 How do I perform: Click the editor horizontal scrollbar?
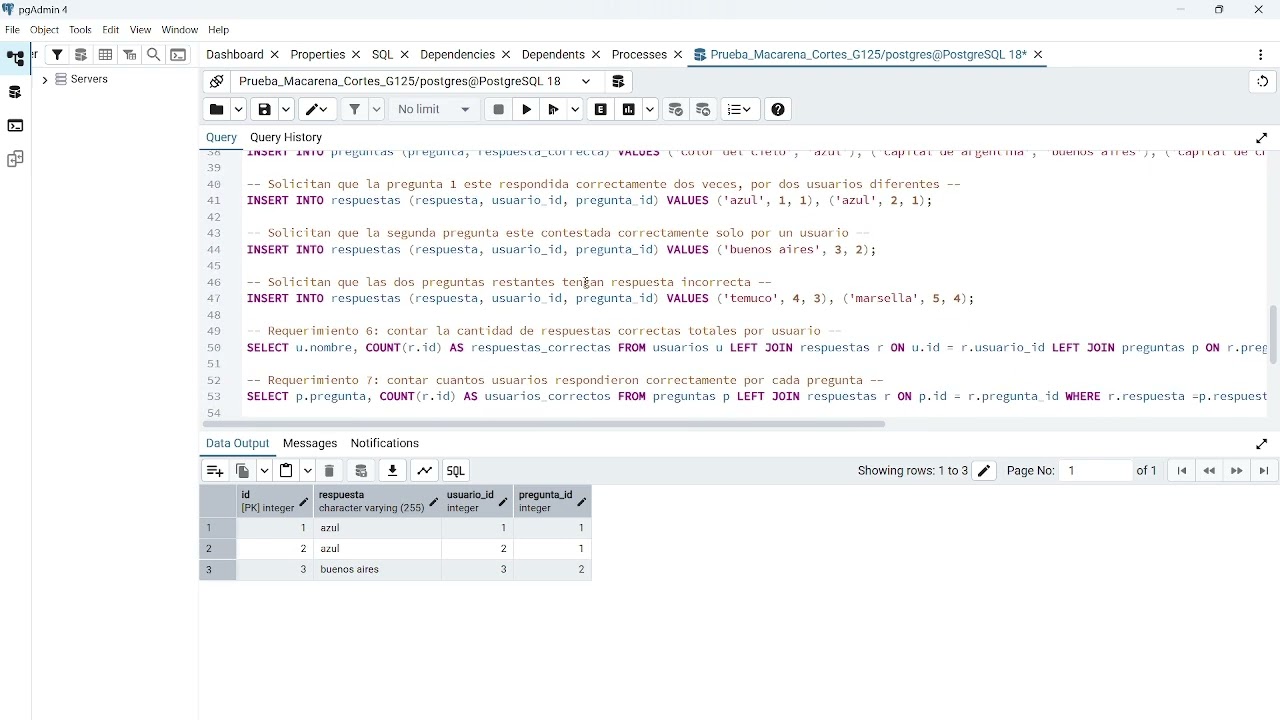click(545, 424)
